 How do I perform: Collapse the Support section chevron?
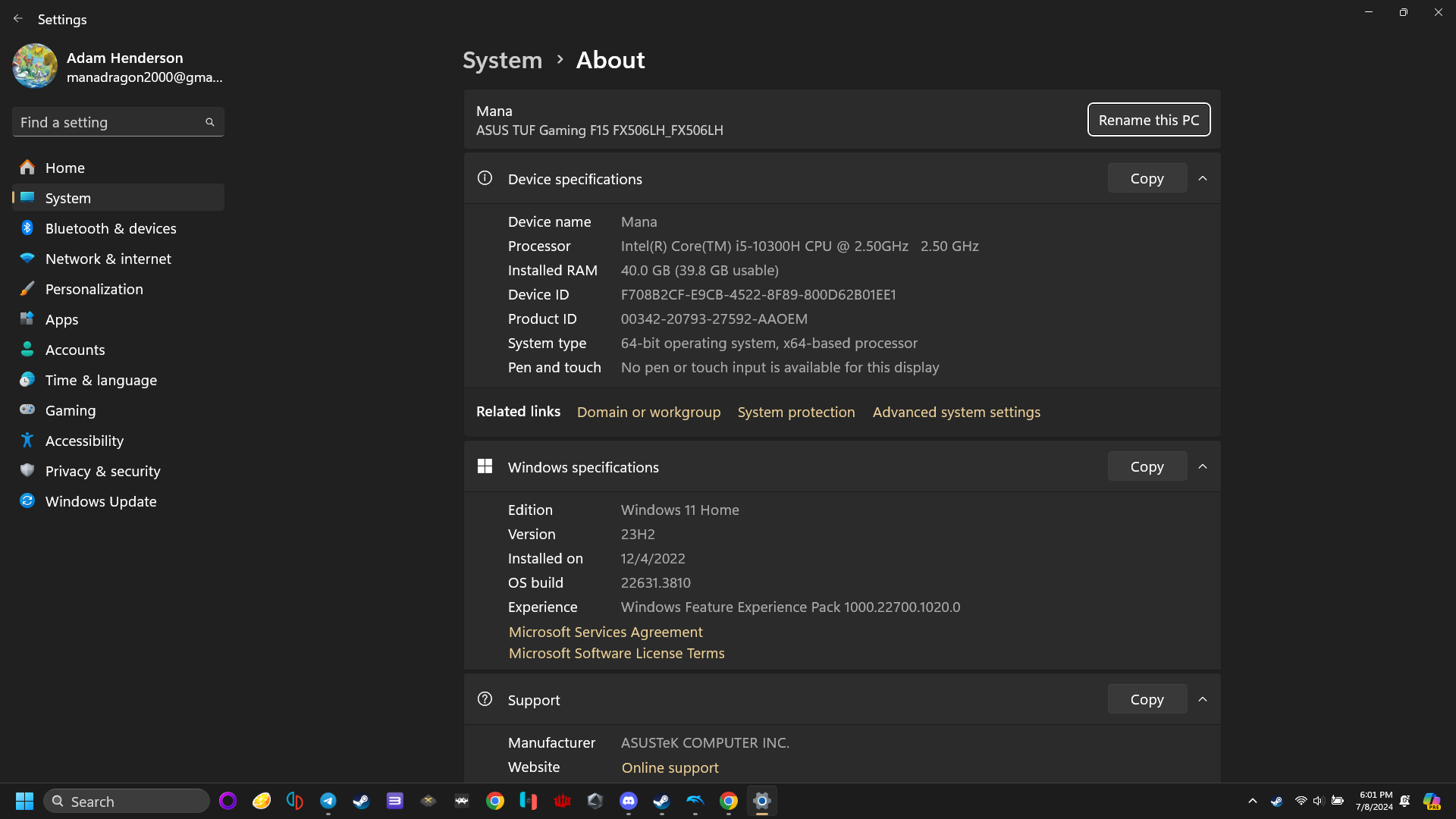[x=1203, y=699]
